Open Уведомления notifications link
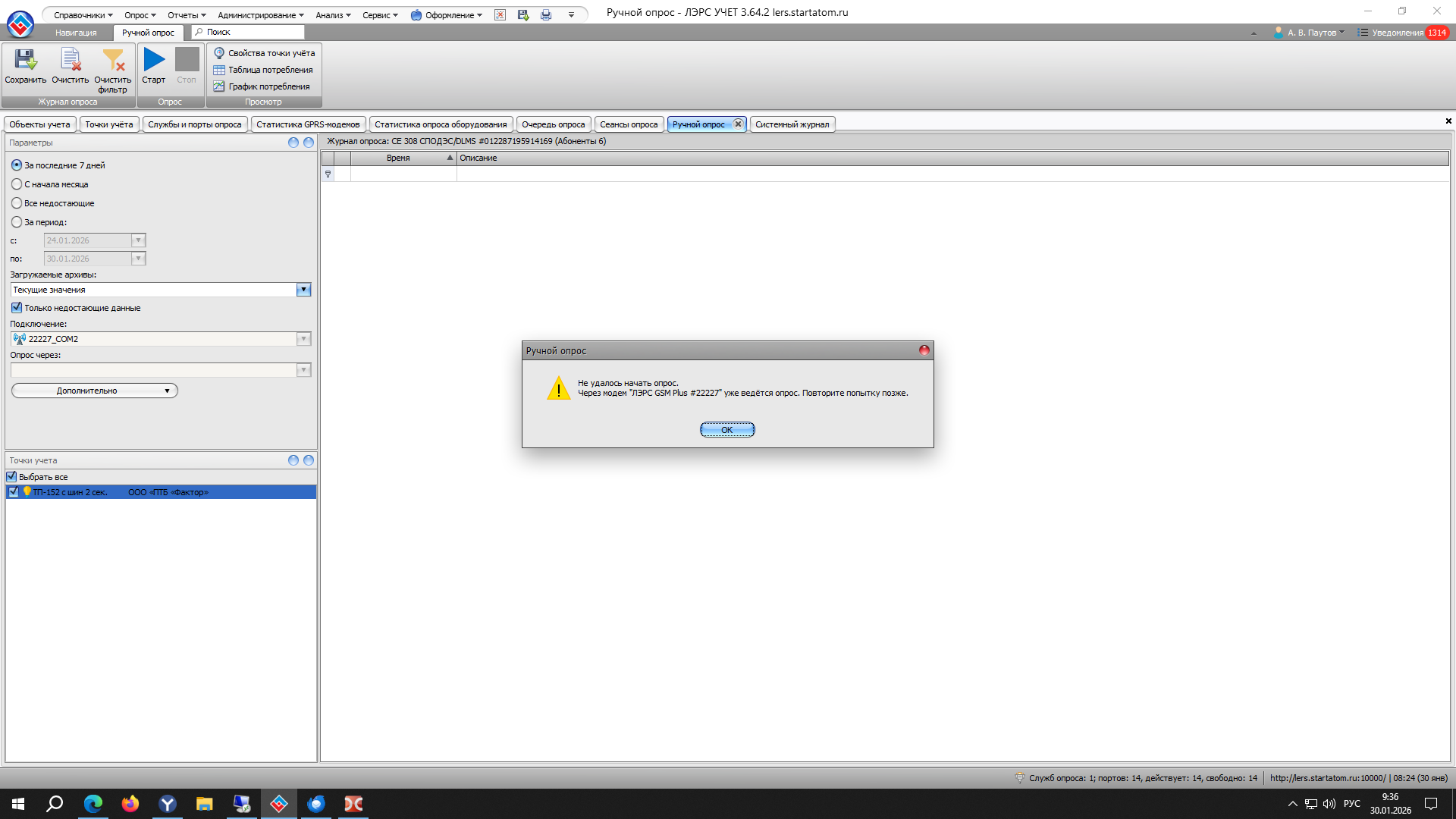Viewport: 1456px width, 819px height. pos(1397,33)
